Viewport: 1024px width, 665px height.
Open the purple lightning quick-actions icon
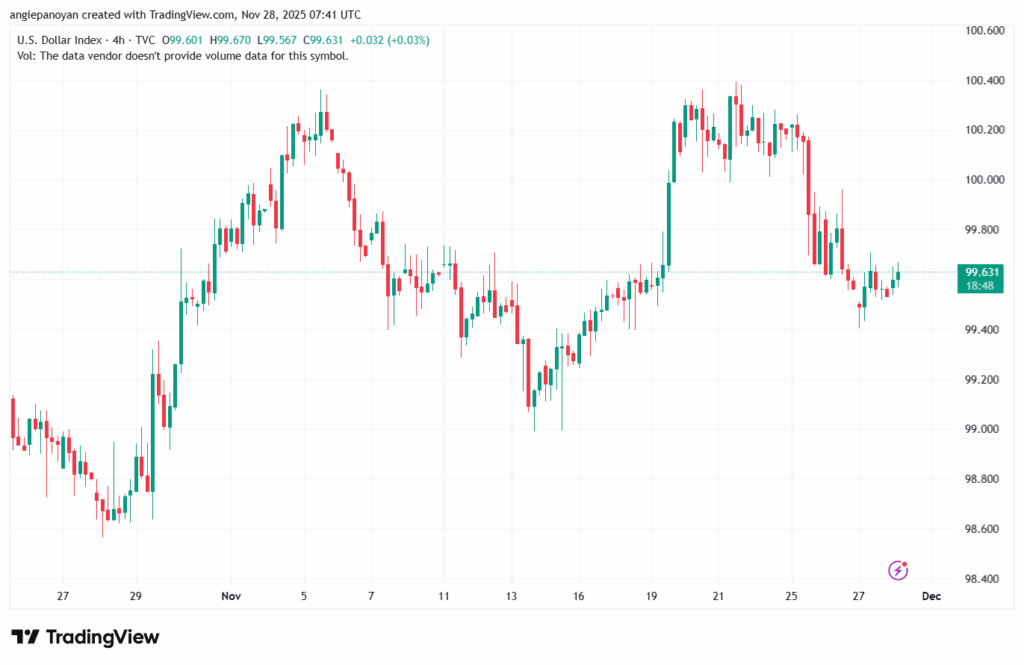click(898, 570)
